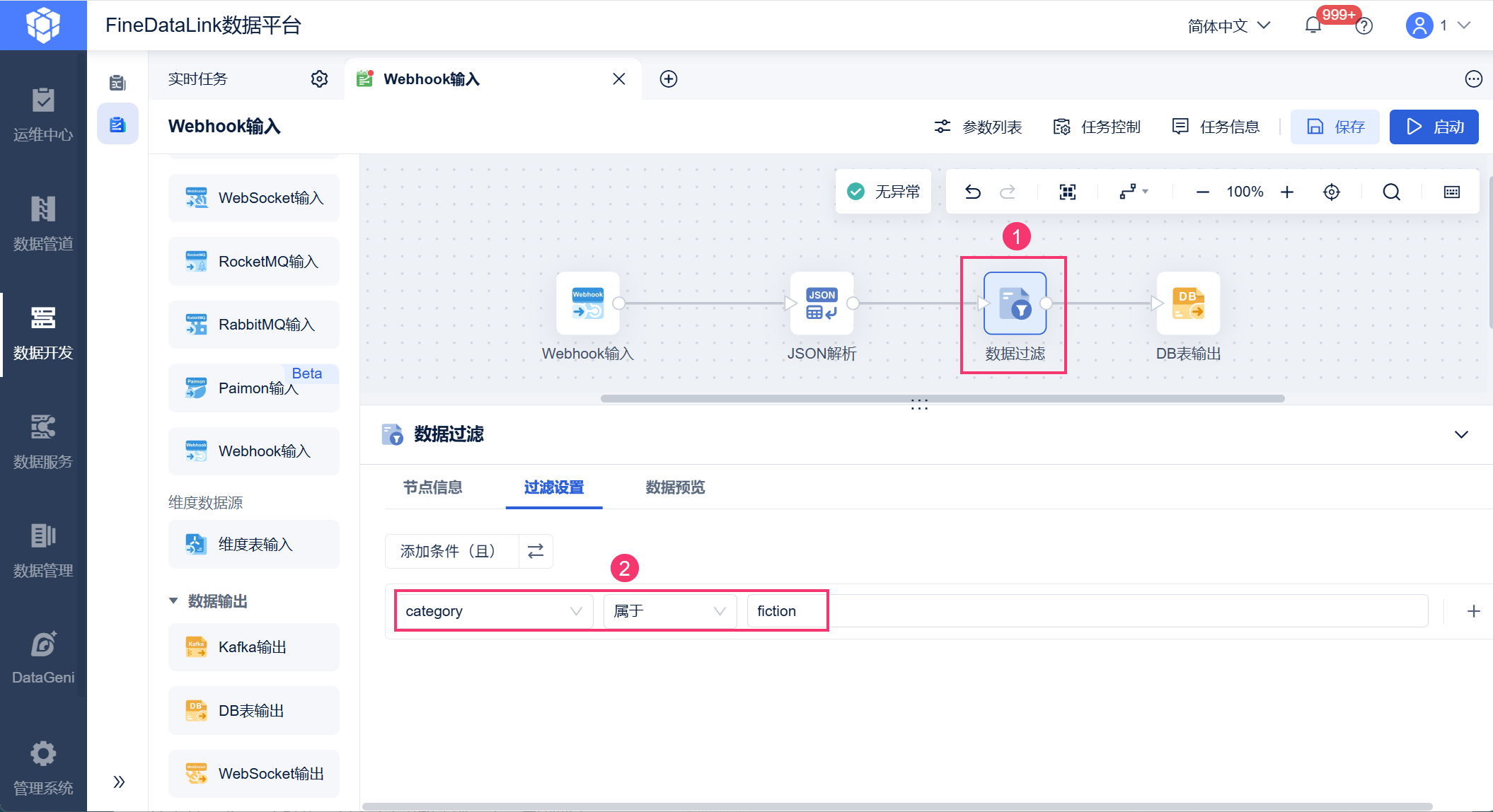Click the fit-to-screen canvas icon
Screen dimensions: 1493x812
[x=1067, y=192]
